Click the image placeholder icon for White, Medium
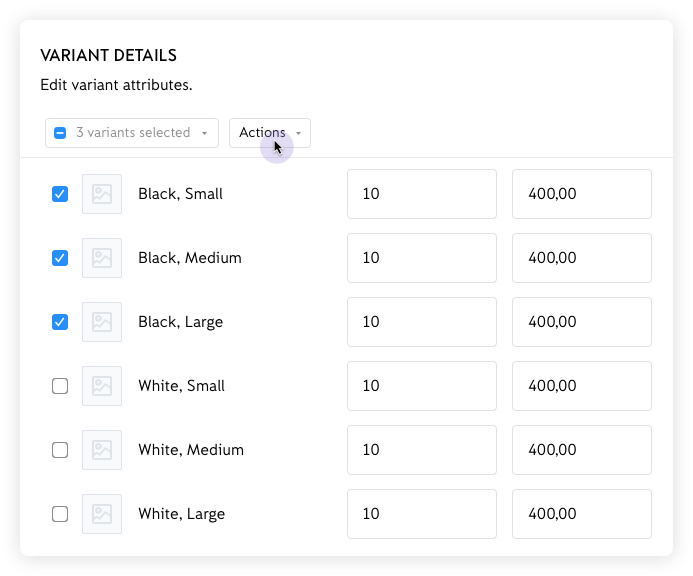The image size is (693, 576). 102,450
